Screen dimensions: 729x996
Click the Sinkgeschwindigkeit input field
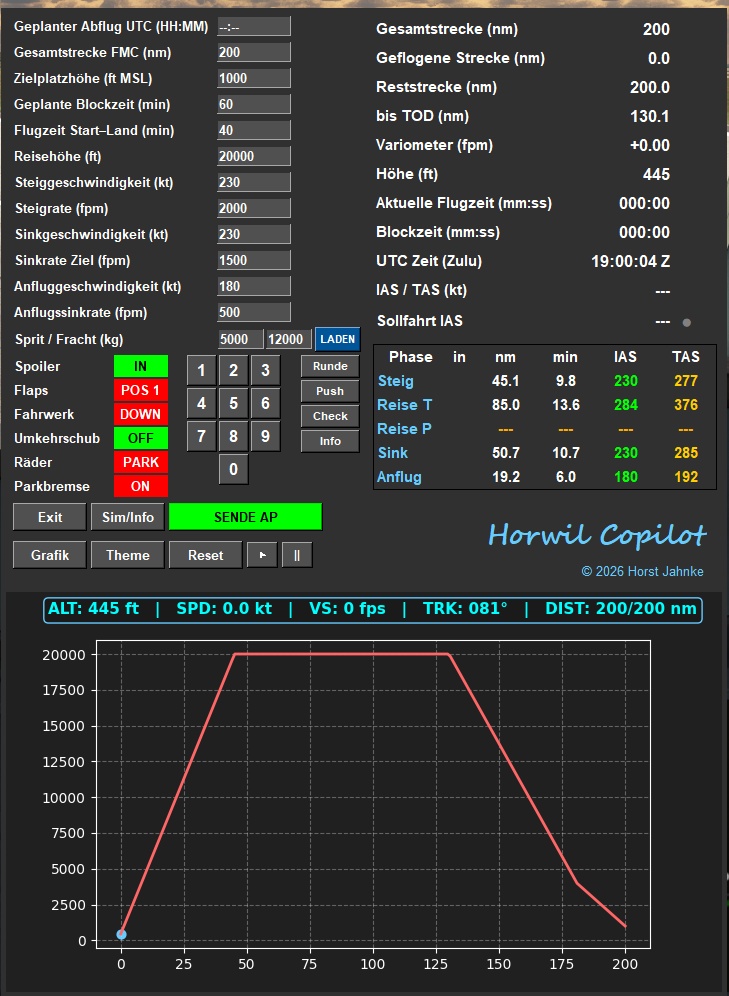point(253,234)
